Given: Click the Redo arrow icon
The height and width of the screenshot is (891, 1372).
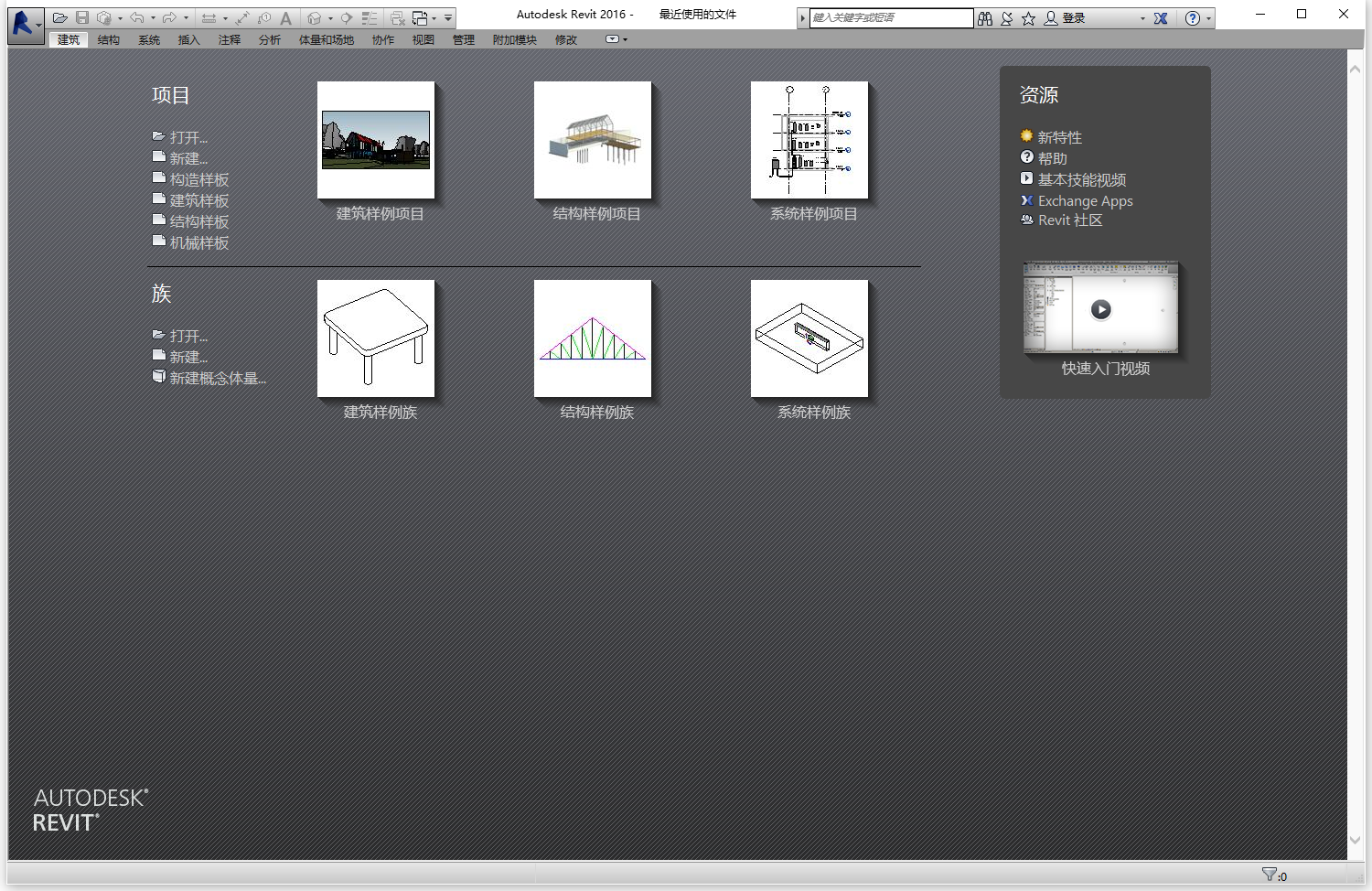Looking at the screenshot, I should click(169, 18).
